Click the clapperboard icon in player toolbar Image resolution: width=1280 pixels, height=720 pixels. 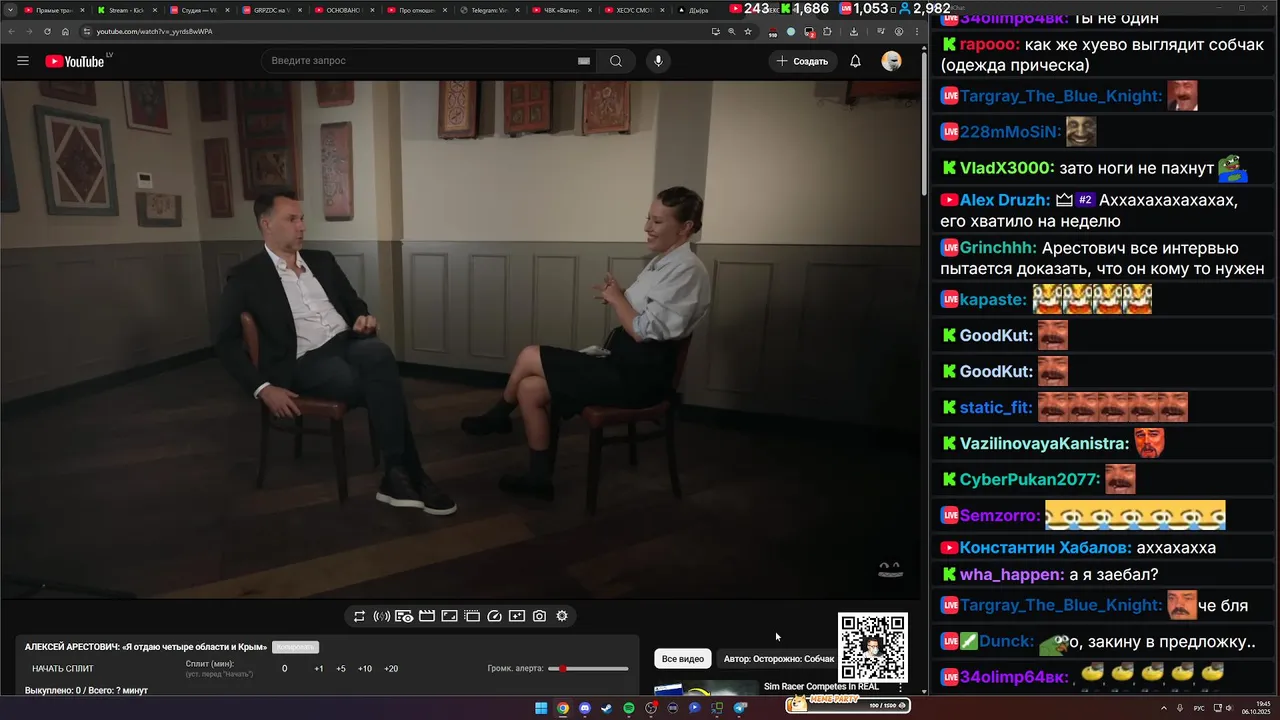pyautogui.click(x=427, y=616)
